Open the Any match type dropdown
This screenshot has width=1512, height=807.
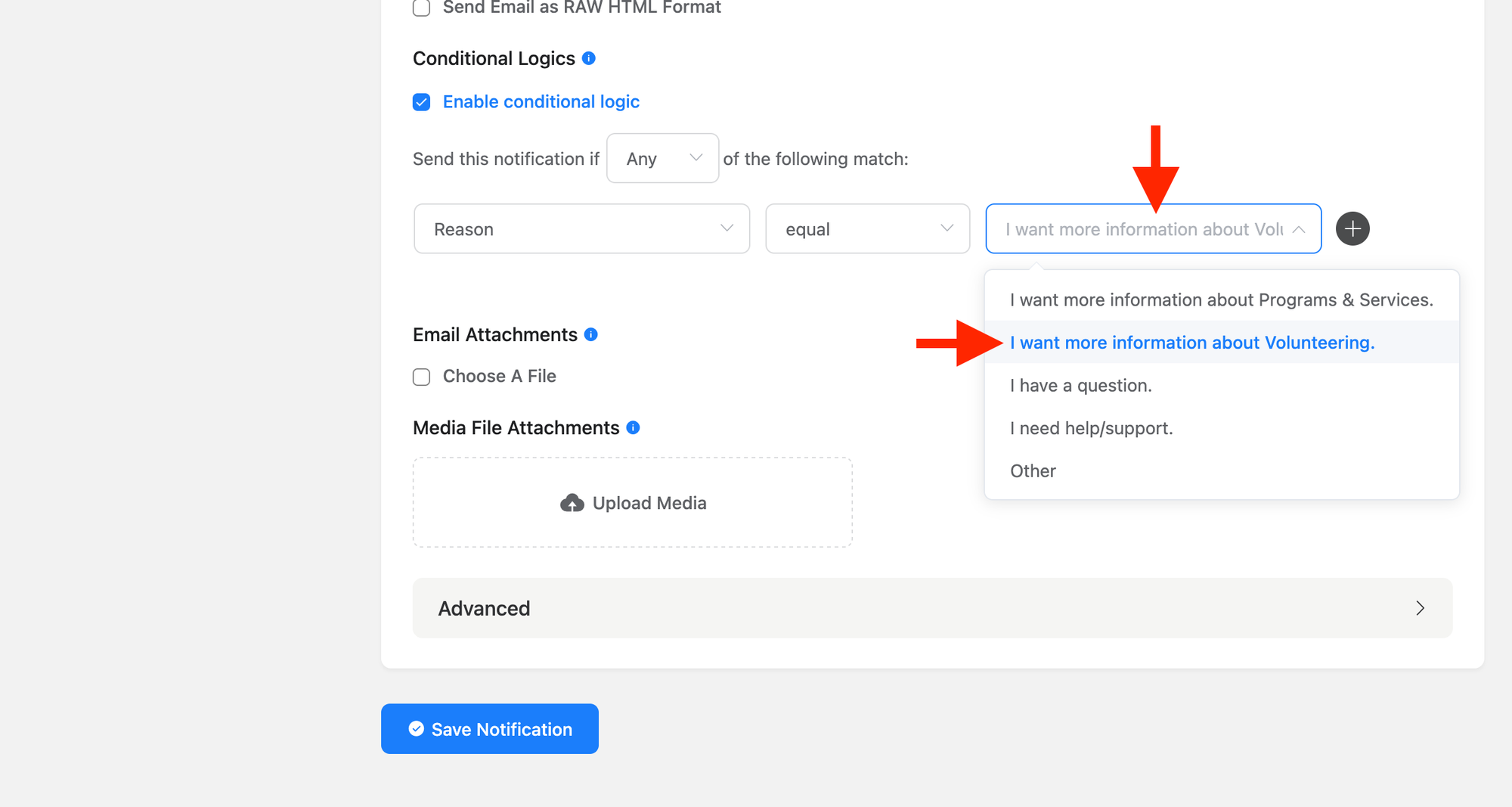(662, 158)
